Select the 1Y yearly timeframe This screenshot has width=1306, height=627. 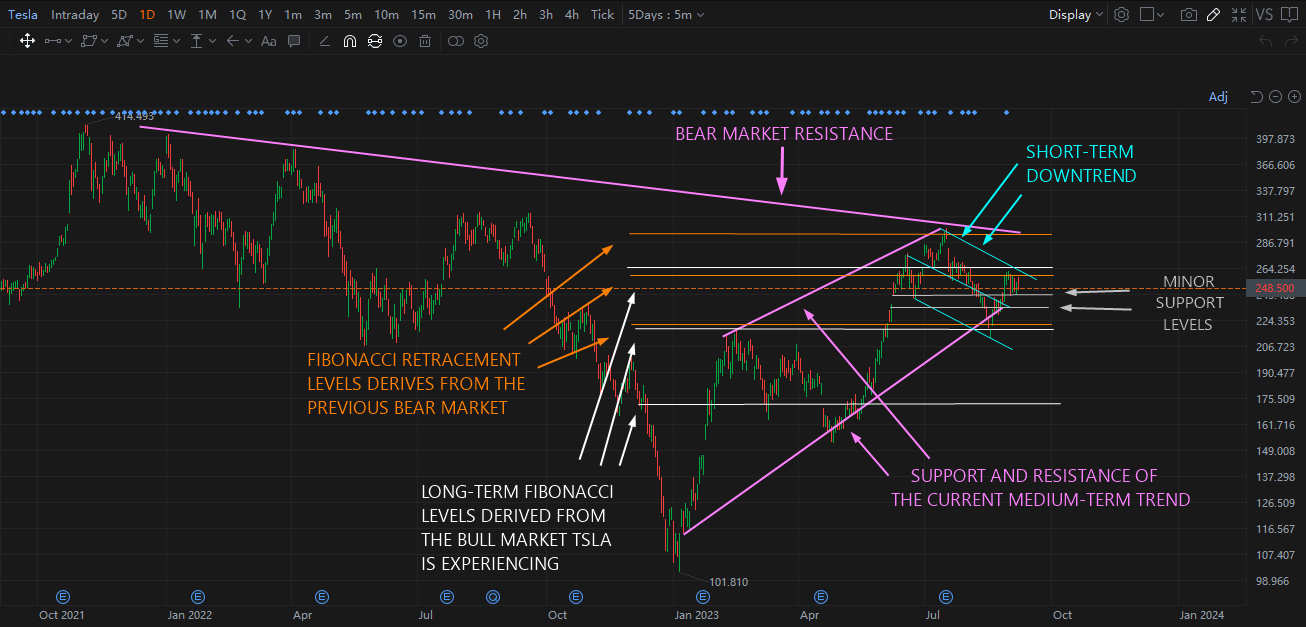point(265,15)
